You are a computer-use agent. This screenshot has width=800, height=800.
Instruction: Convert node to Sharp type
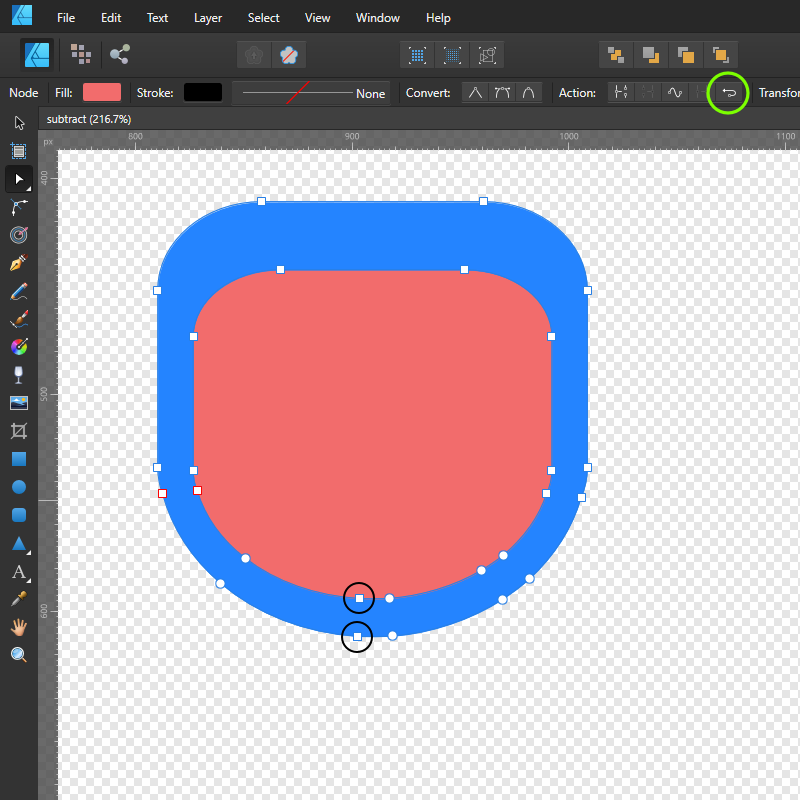475,93
